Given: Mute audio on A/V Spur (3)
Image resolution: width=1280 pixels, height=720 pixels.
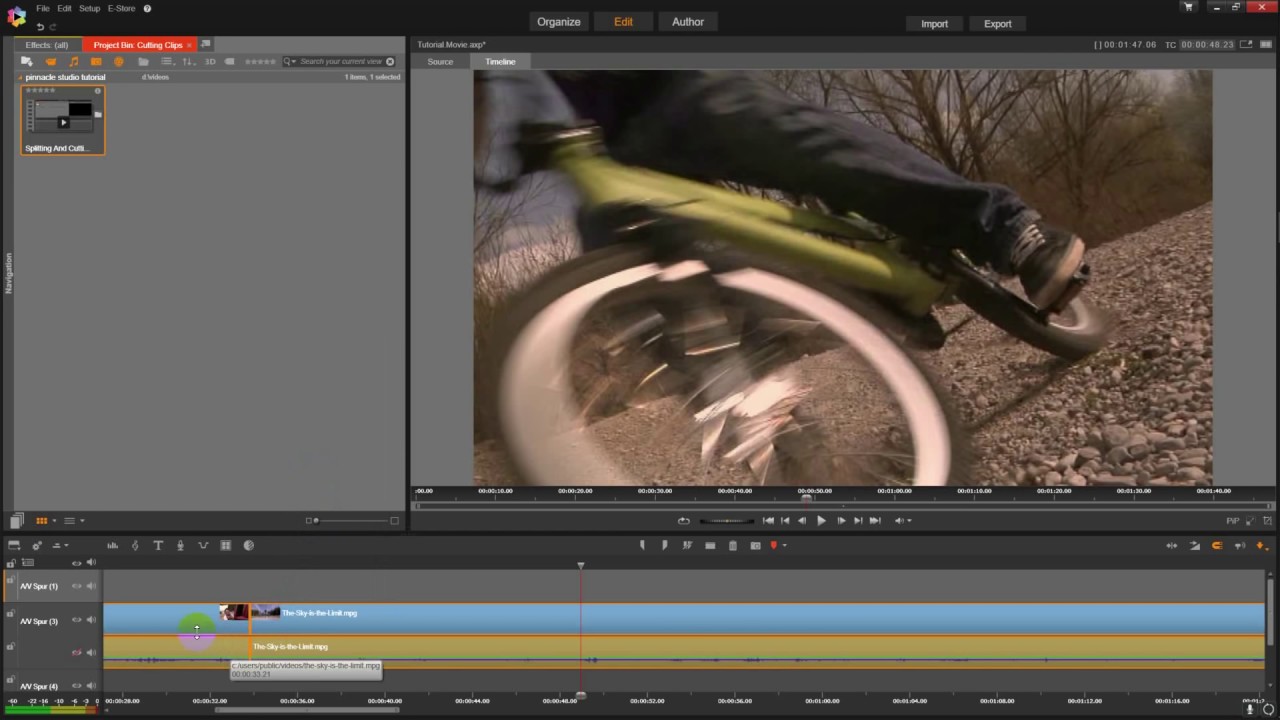Looking at the screenshot, I should coord(91,620).
